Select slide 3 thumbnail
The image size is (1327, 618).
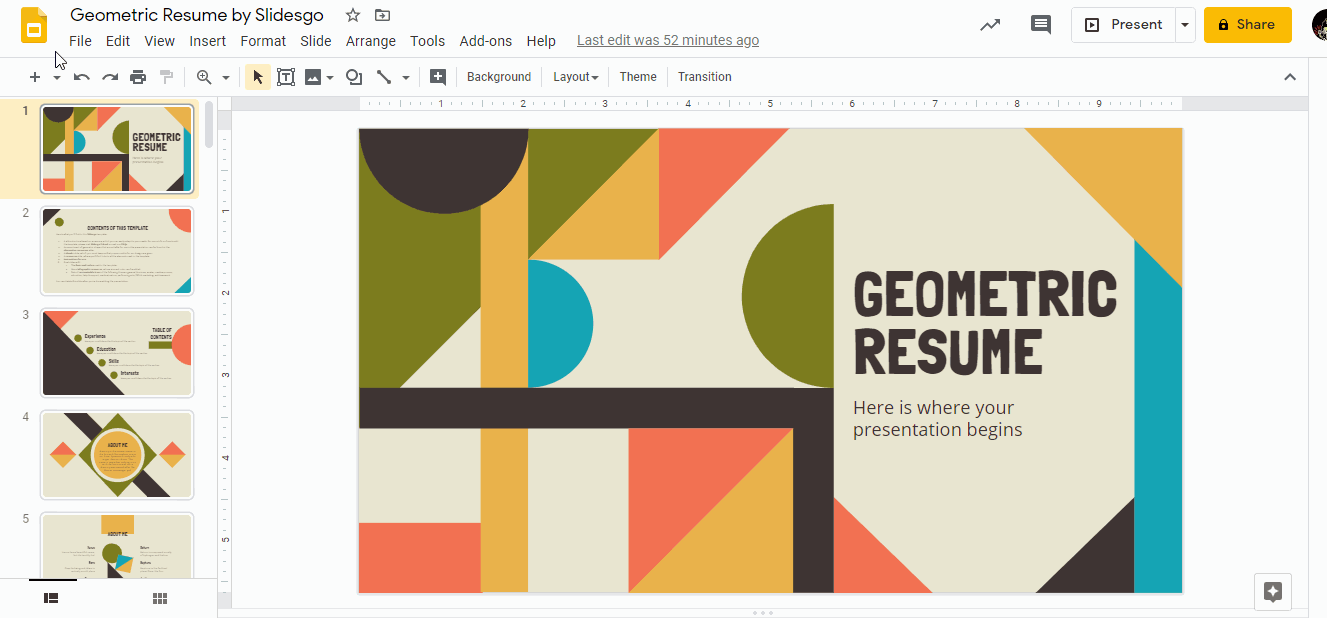[116, 352]
